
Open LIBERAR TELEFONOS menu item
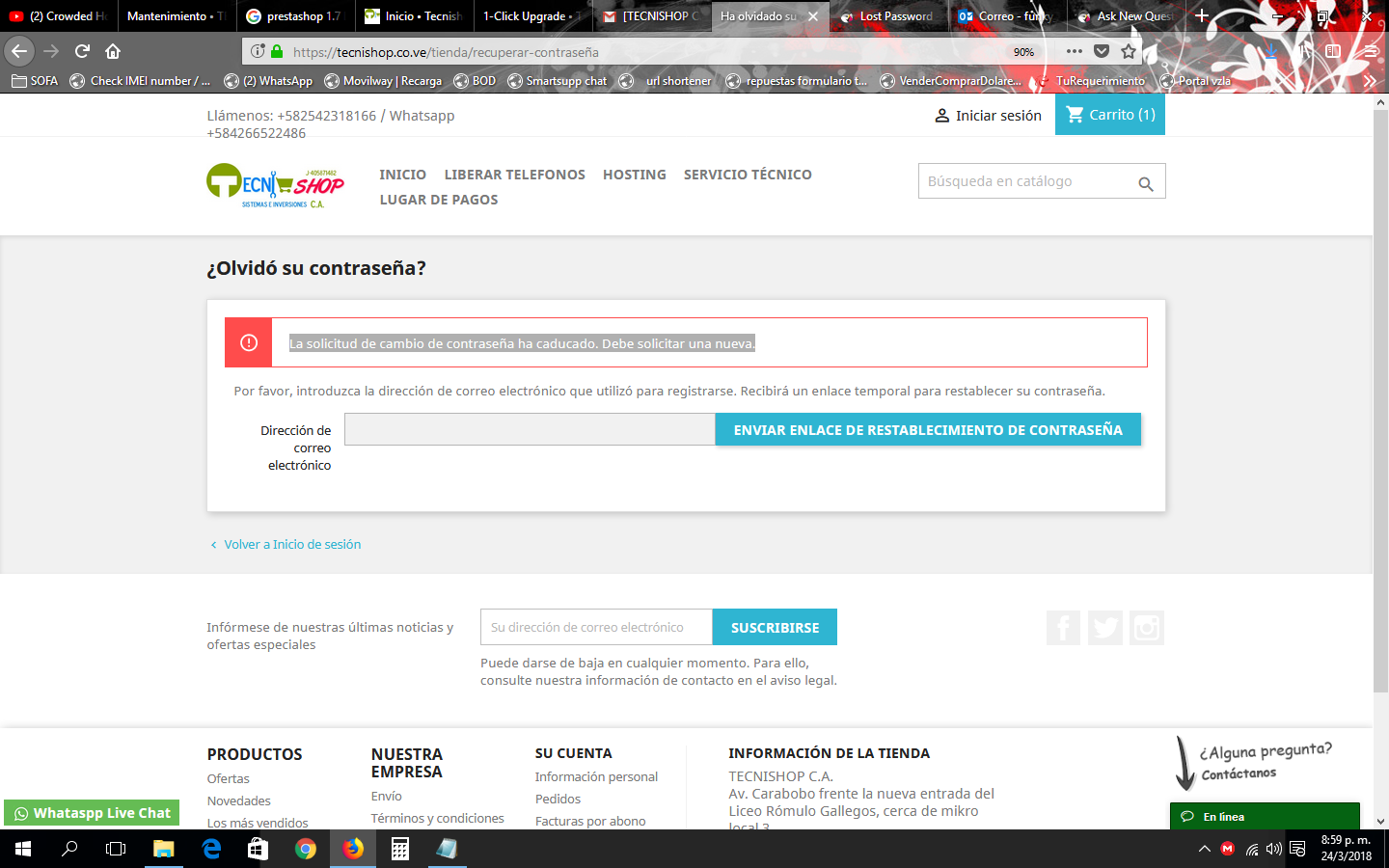click(x=515, y=175)
